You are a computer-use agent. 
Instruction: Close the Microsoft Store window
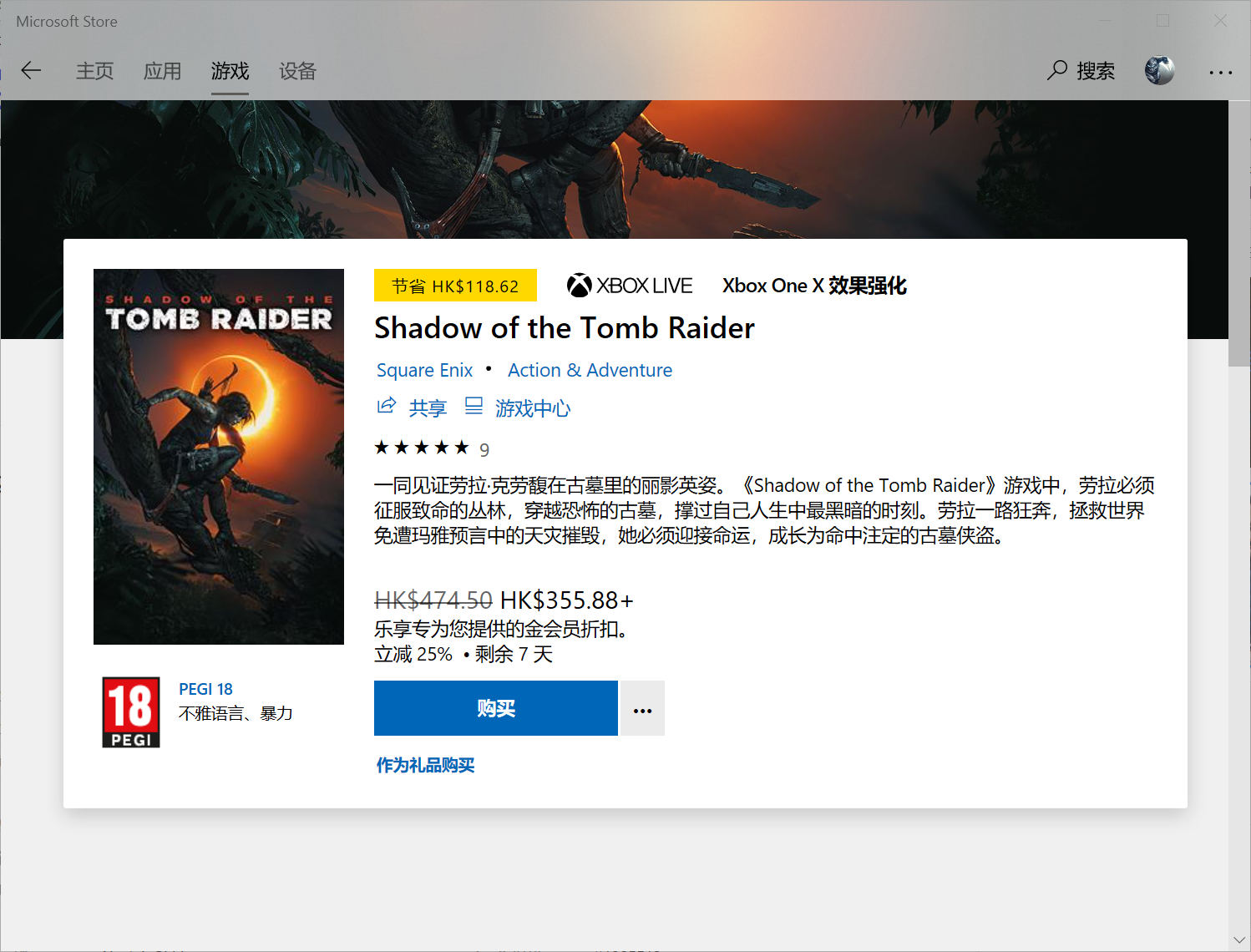(x=1220, y=21)
